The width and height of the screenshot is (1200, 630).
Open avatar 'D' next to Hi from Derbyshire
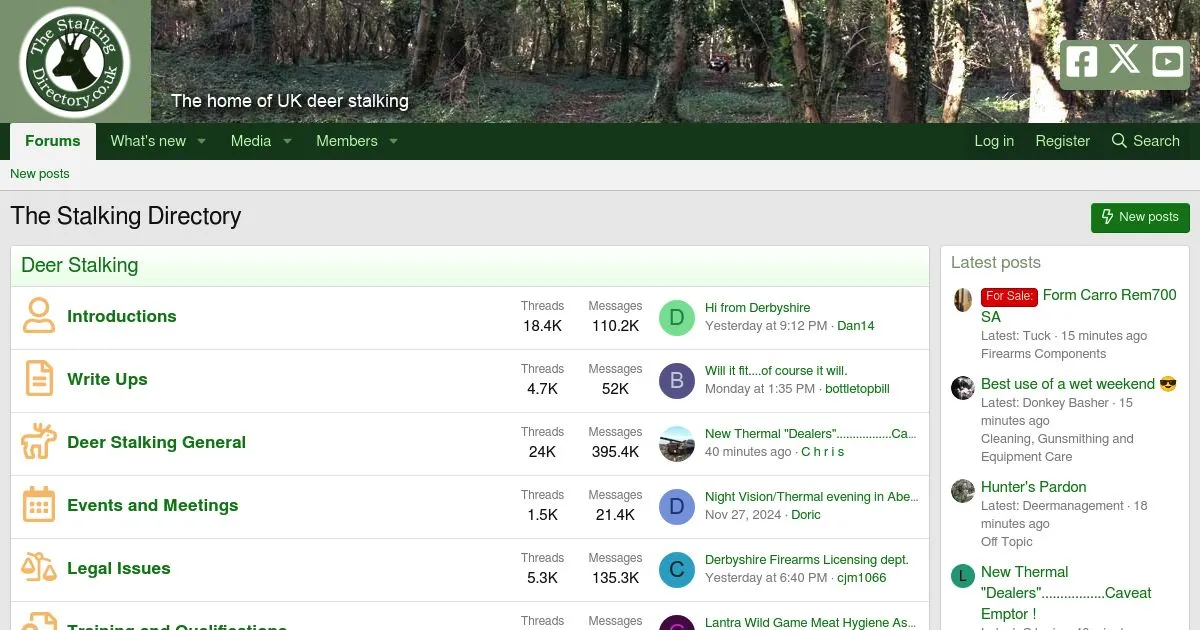(x=676, y=318)
